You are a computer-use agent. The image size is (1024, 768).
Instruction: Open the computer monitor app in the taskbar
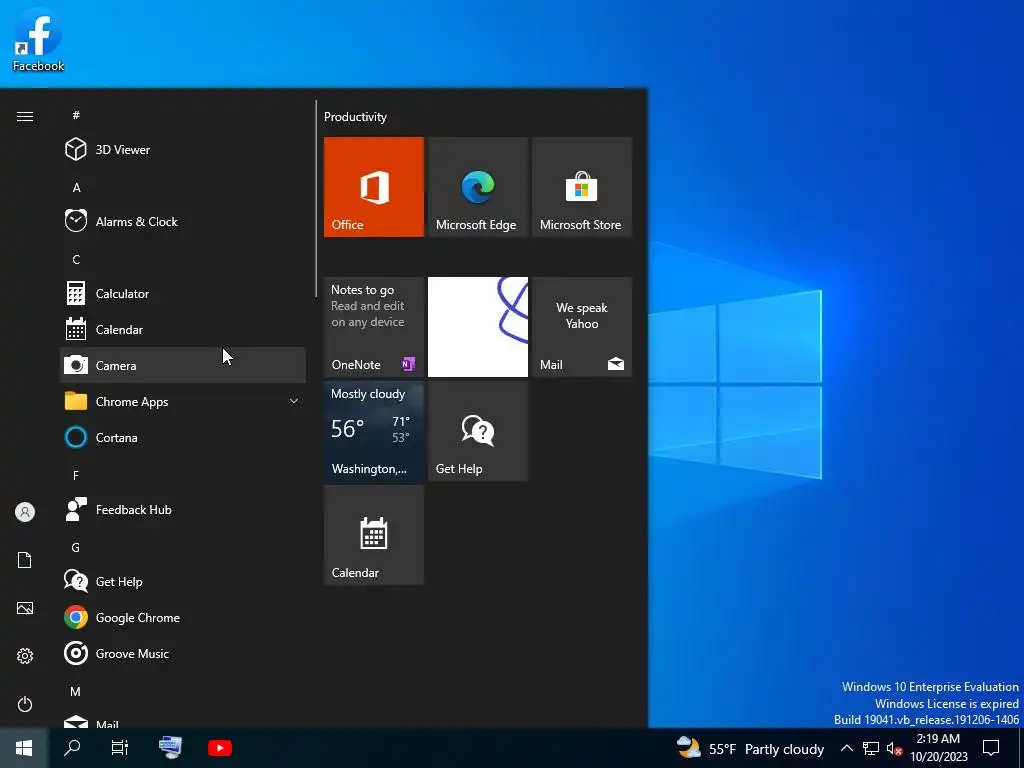[170, 748]
